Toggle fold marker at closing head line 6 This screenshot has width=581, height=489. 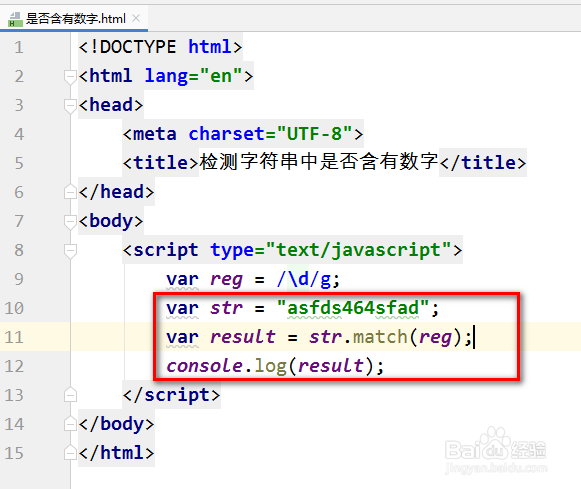point(70,192)
